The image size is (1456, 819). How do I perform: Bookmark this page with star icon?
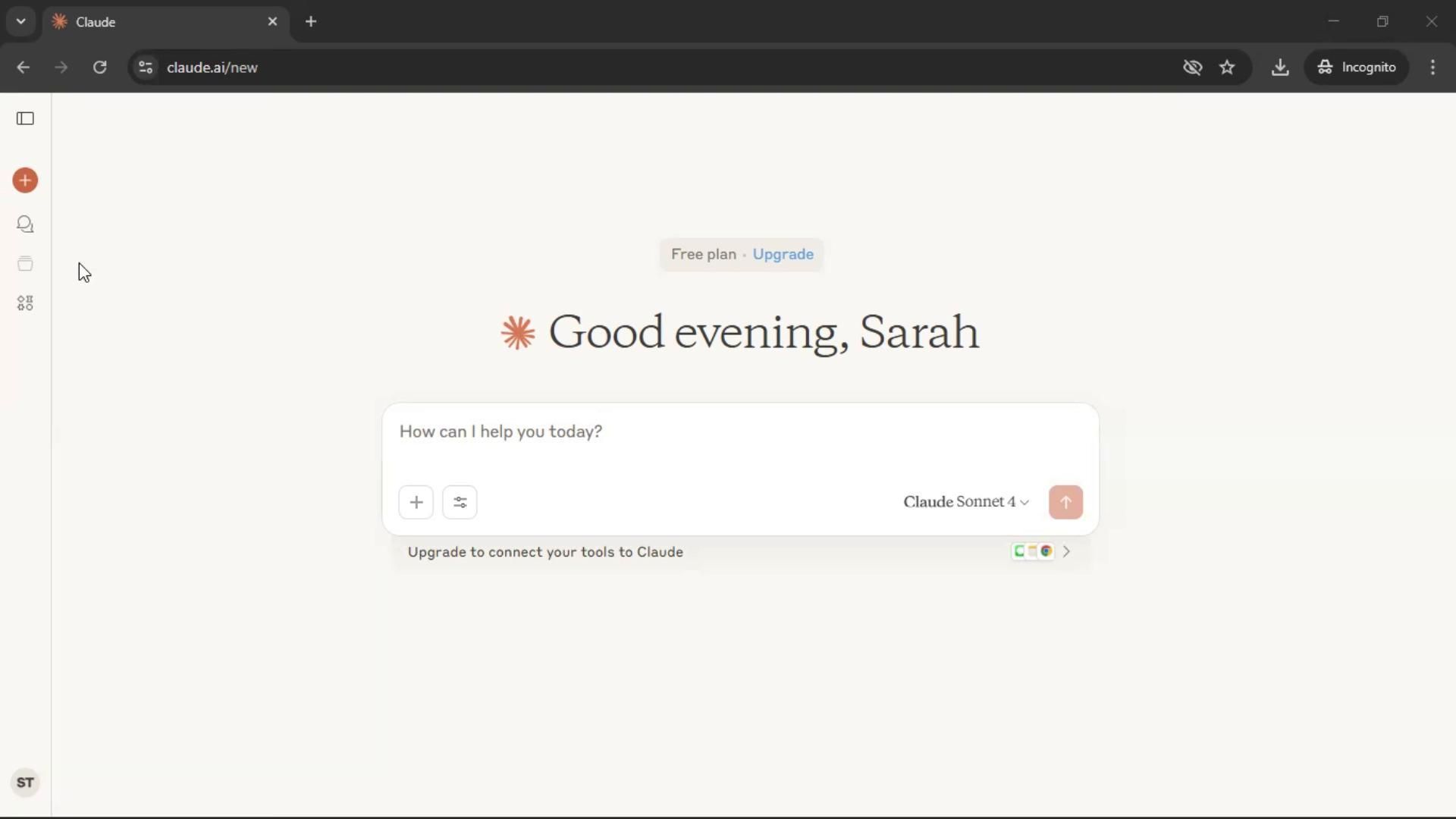pos(1227,67)
